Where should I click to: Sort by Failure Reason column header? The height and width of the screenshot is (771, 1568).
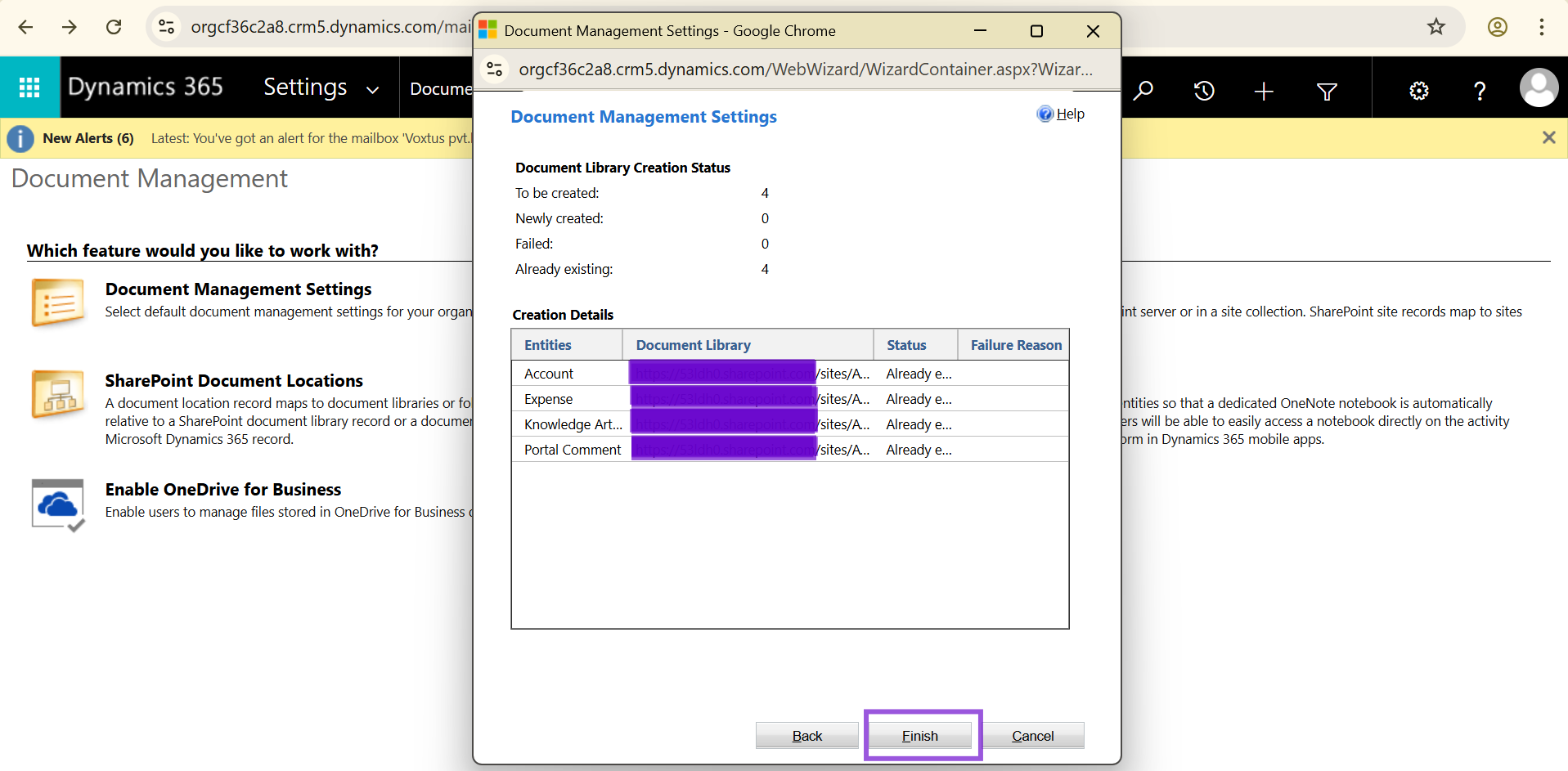(x=1014, y=345)
